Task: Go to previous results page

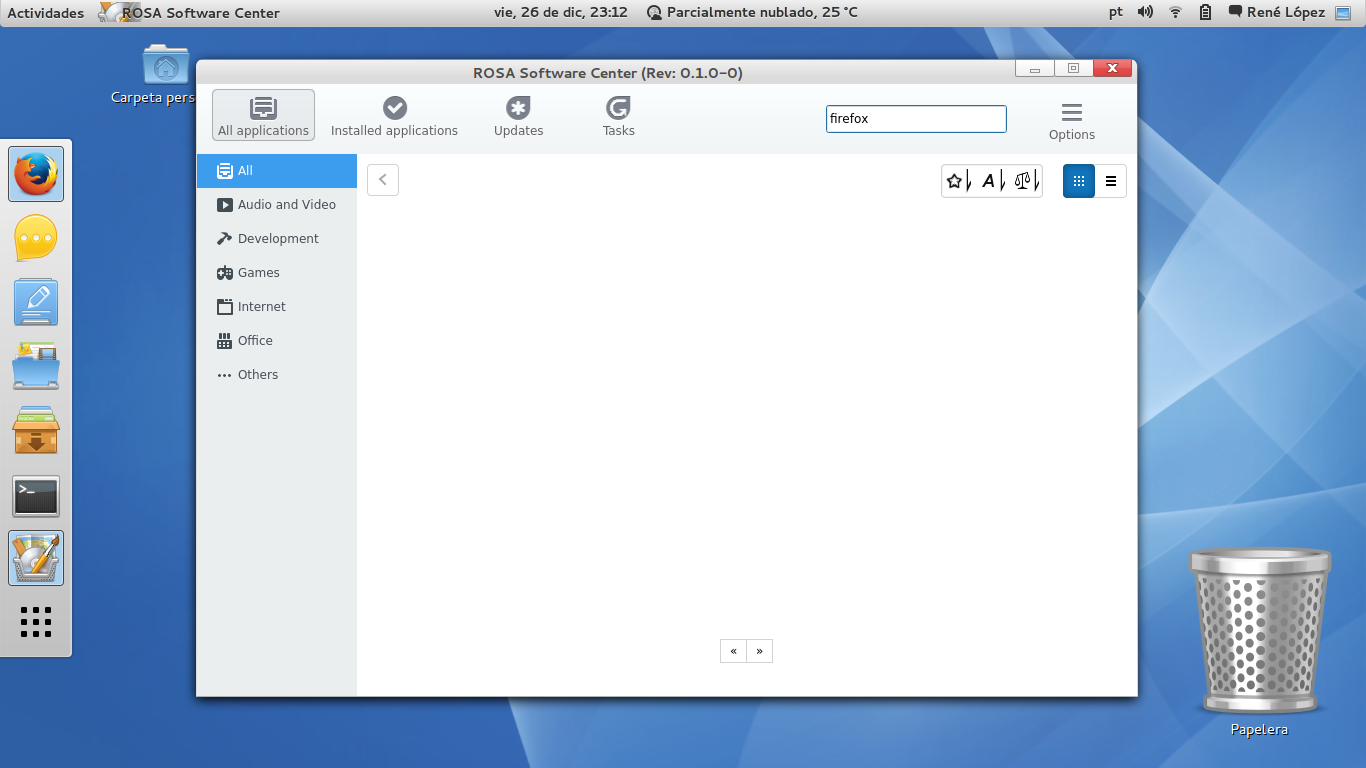Action: tap(733, 651)
